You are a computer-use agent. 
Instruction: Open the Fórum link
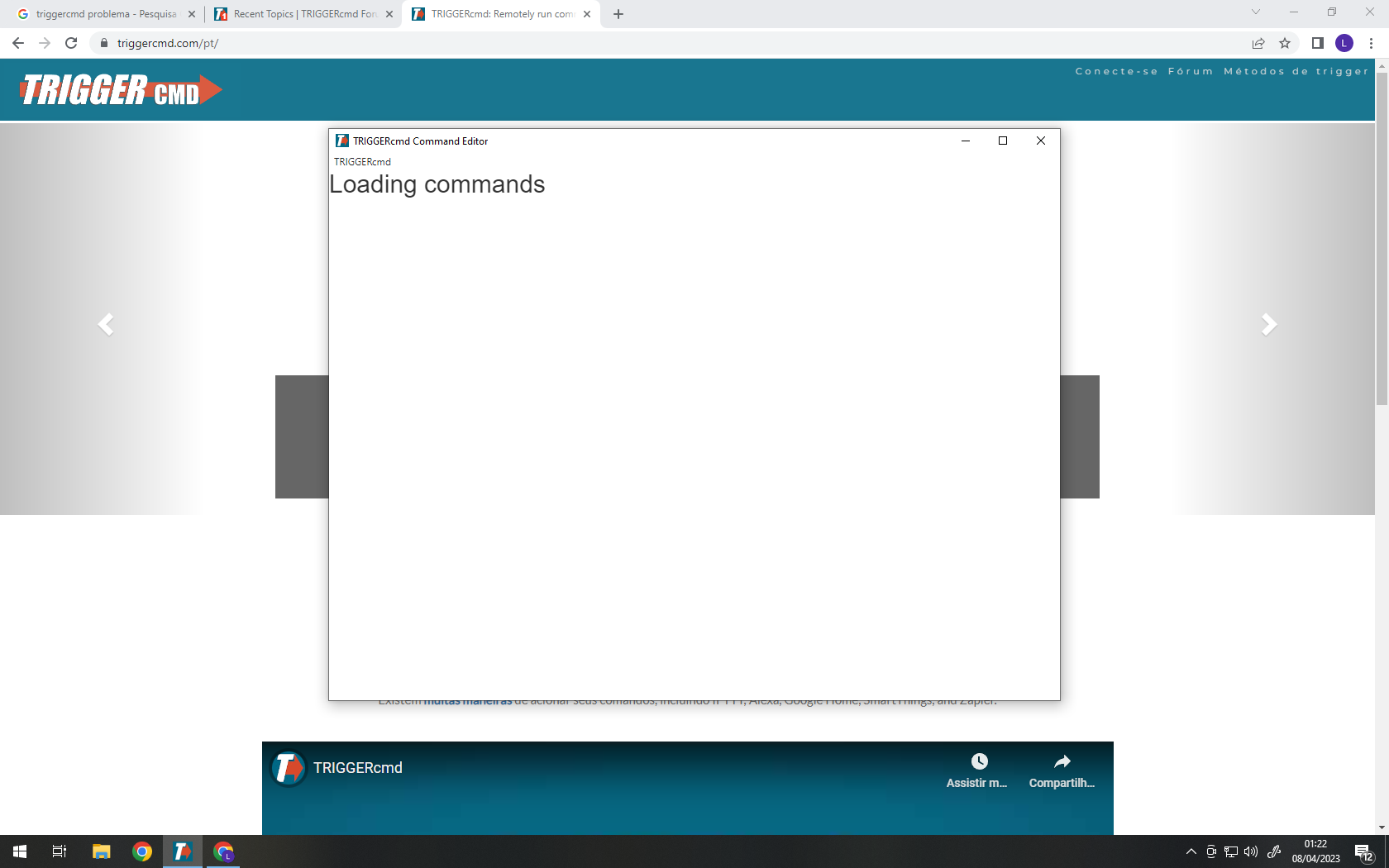(1191, 72)
